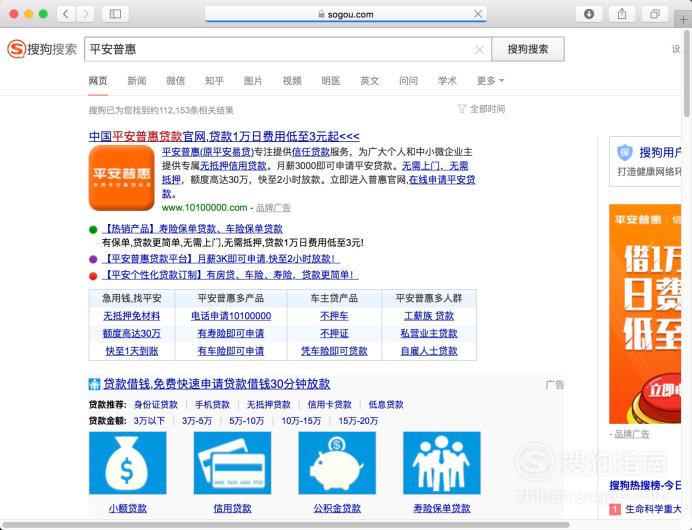Click the 不押车 link
692x530 pixels.
click(334, 316)
